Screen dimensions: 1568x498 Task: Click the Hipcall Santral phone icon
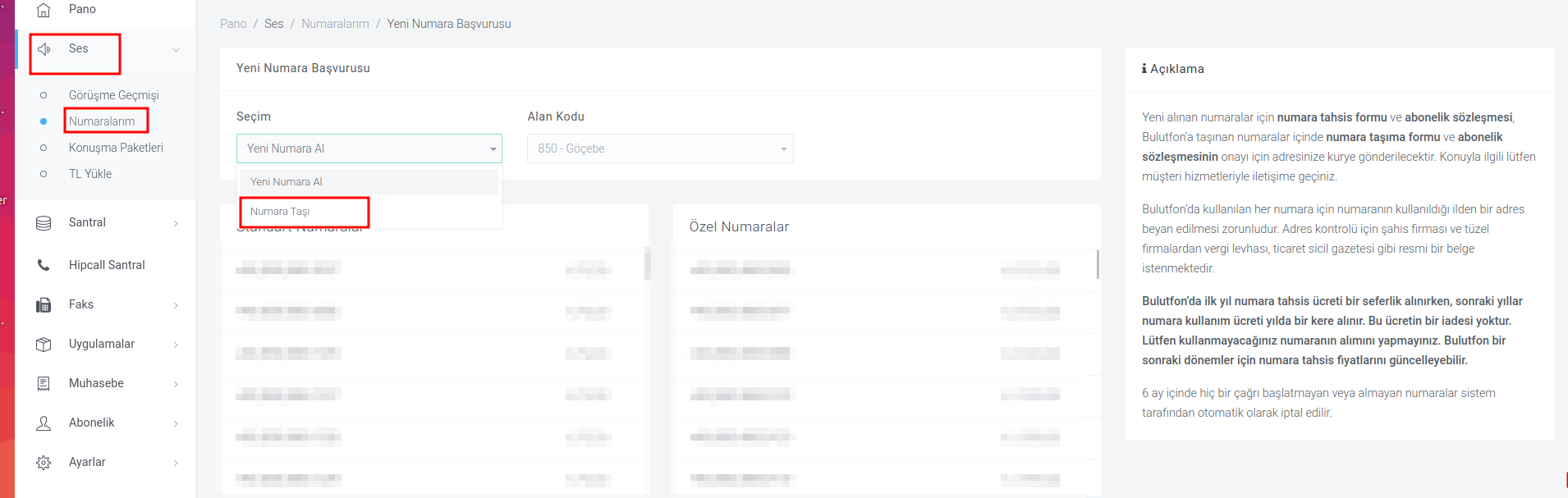coord(44,265)
